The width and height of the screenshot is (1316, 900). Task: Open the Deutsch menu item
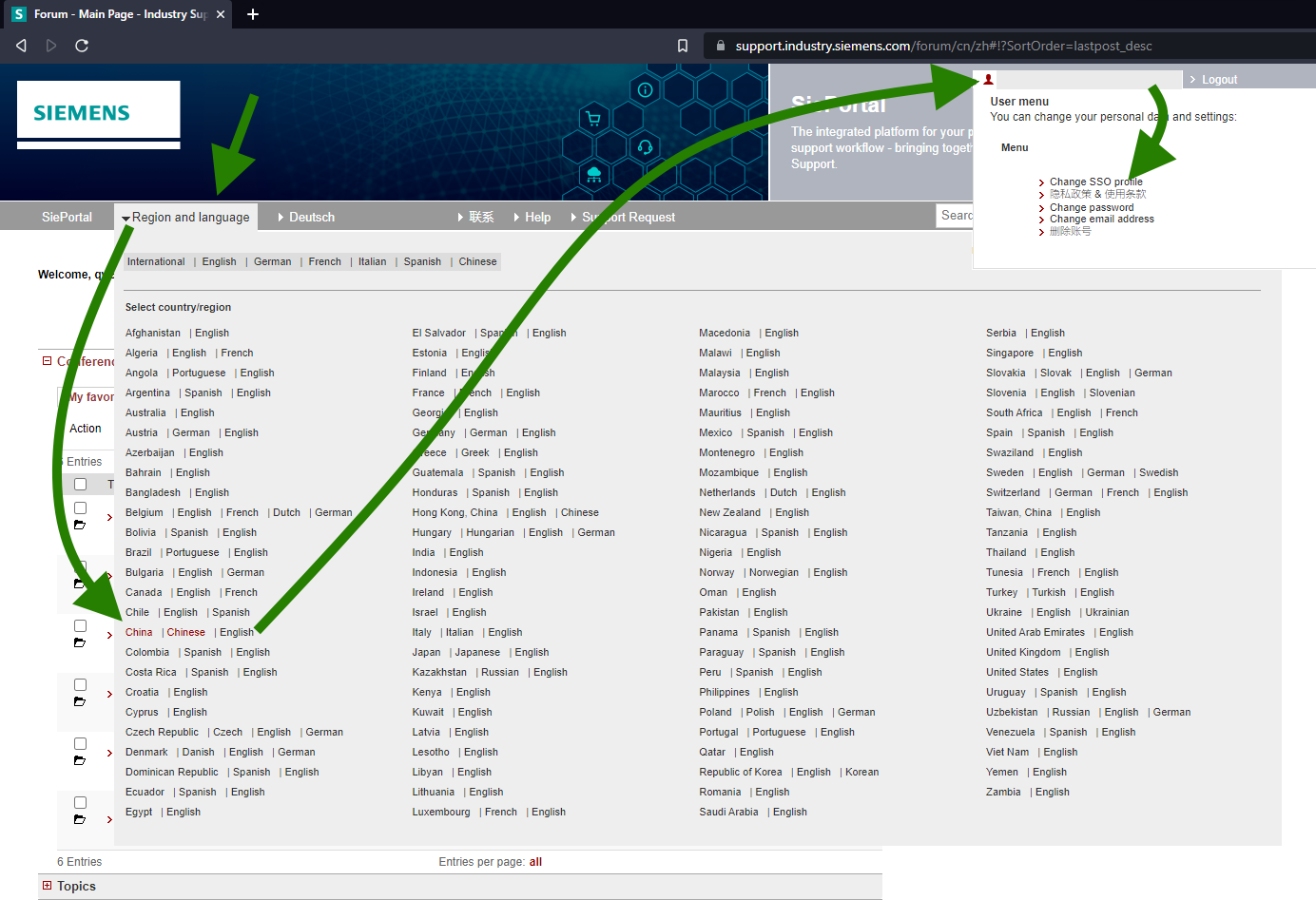point(311,218)
